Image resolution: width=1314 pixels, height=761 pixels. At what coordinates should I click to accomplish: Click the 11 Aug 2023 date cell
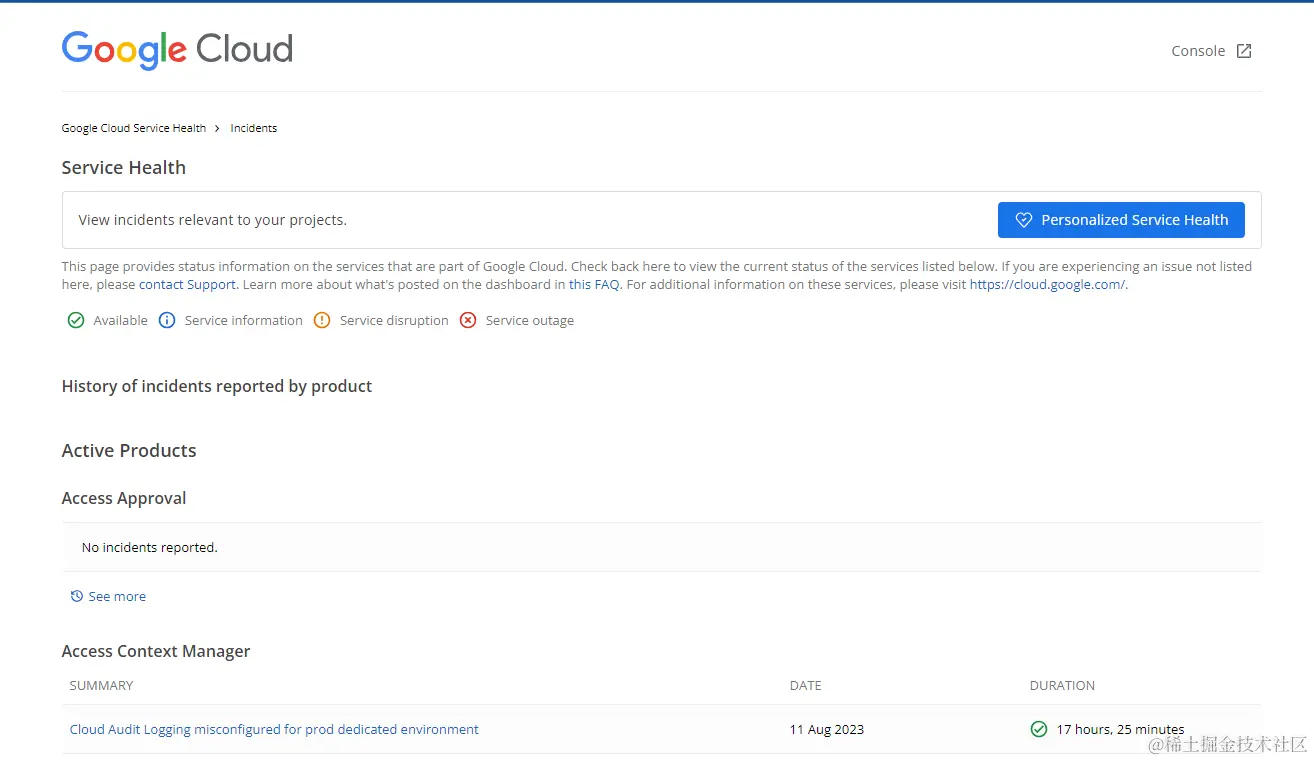tap(827, 729)
